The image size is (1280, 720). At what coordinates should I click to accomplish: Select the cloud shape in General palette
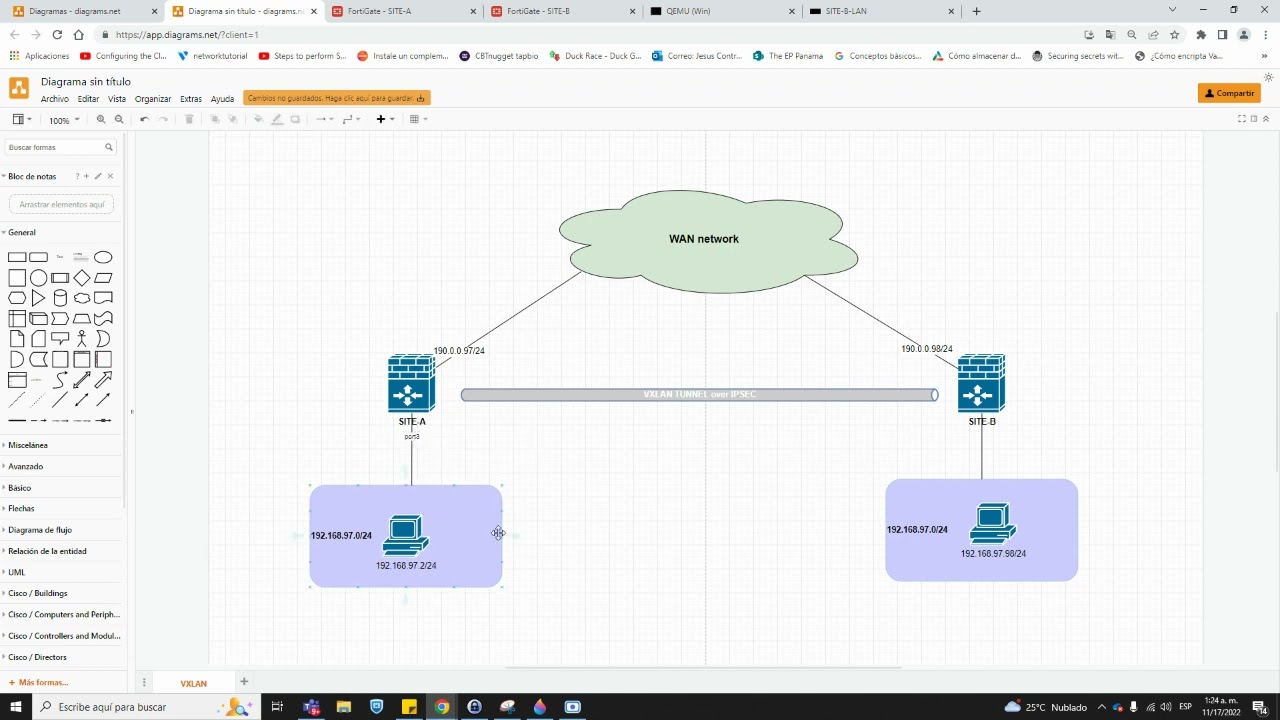[x=82, y=298]
